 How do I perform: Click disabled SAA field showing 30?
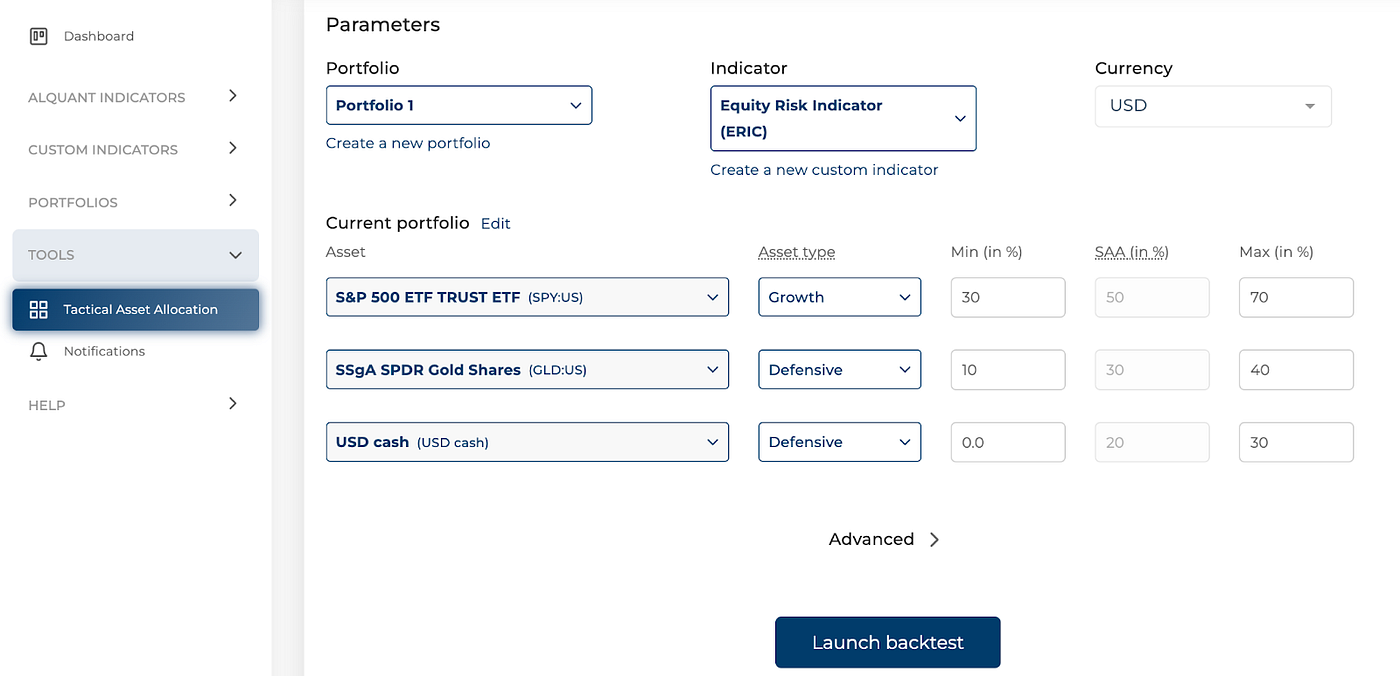pos(1152,370)
